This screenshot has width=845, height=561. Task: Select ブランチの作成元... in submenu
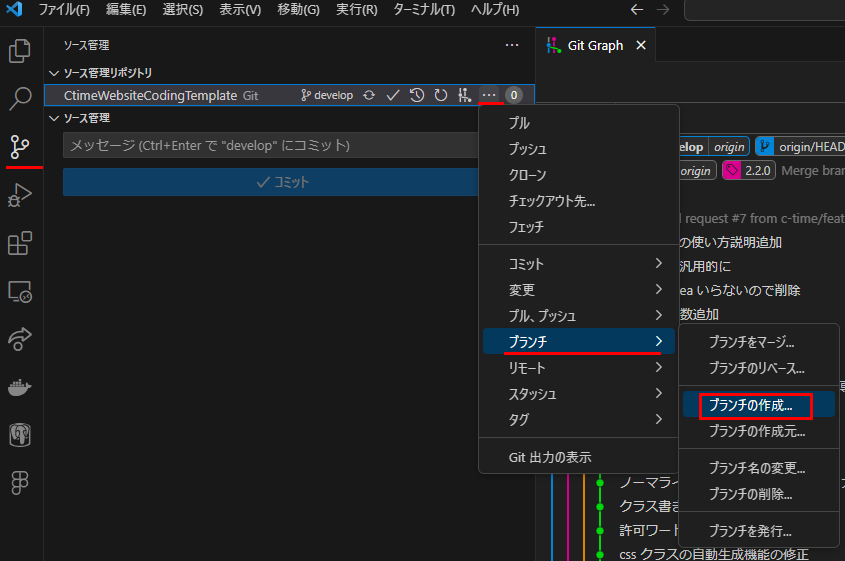click(x=759, y=431)
